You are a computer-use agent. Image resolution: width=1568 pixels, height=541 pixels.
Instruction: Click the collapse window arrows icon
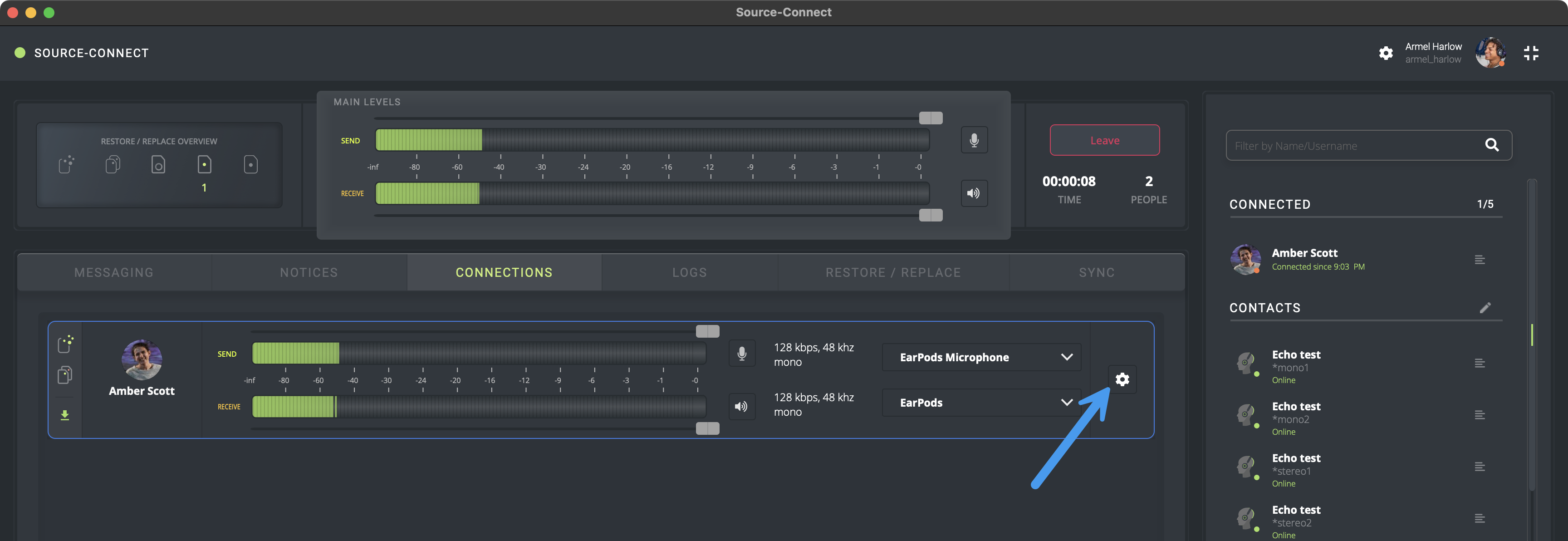pyautogui.click(x=1531, y=53)
